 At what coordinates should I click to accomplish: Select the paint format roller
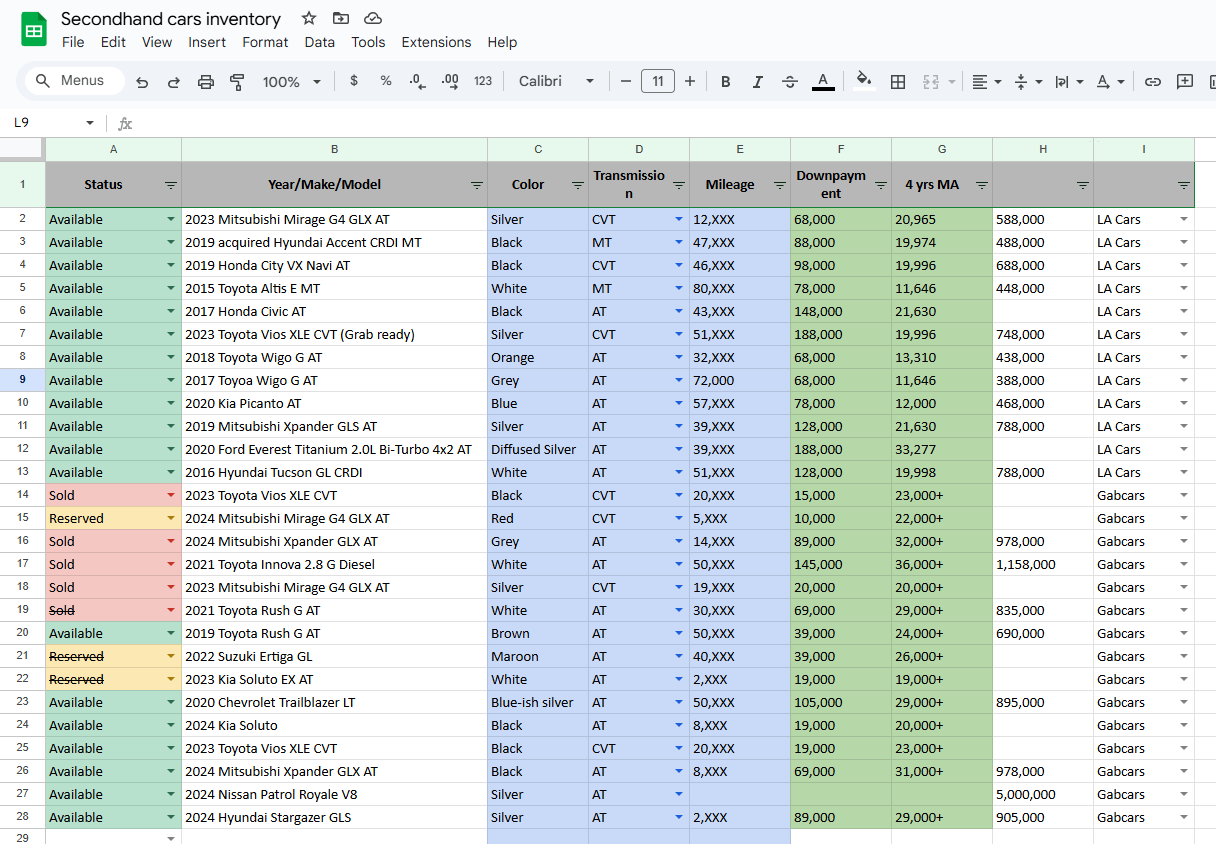coord(237,82)
